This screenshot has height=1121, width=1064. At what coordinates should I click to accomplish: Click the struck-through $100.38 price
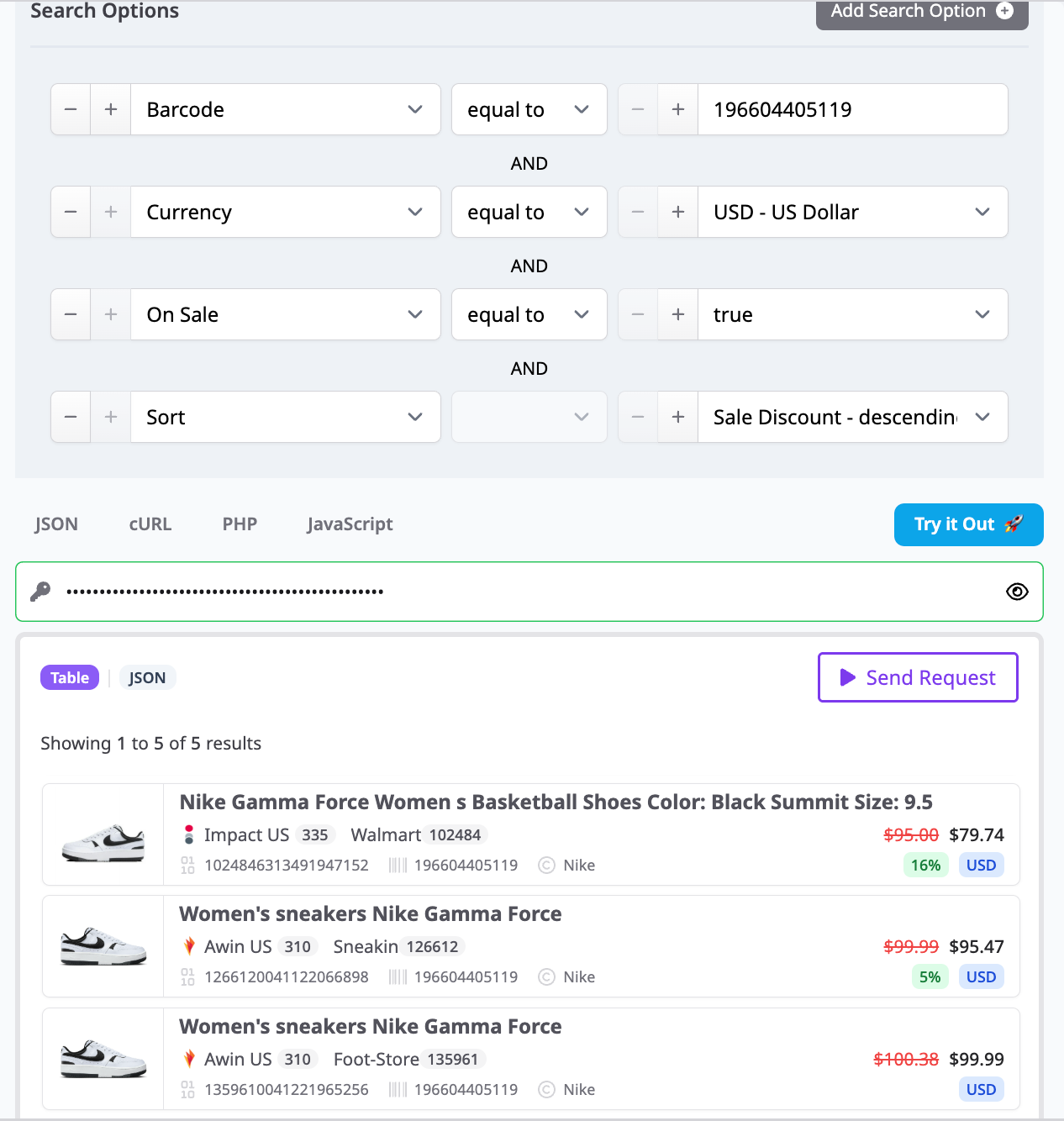coord(906,1059)
